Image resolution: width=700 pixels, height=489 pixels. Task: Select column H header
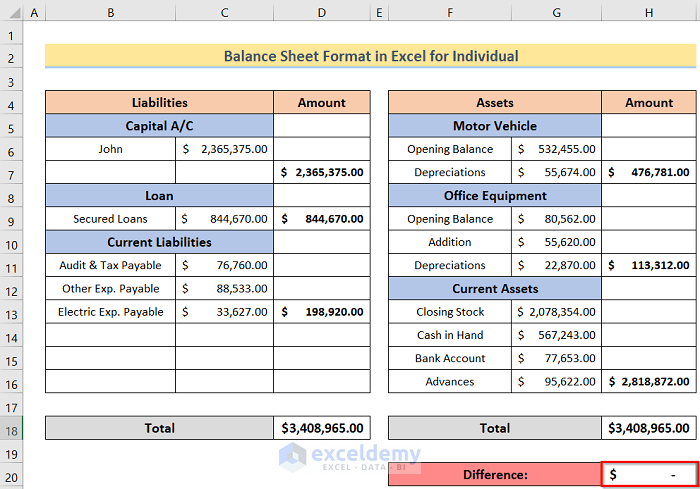[649, 13]
